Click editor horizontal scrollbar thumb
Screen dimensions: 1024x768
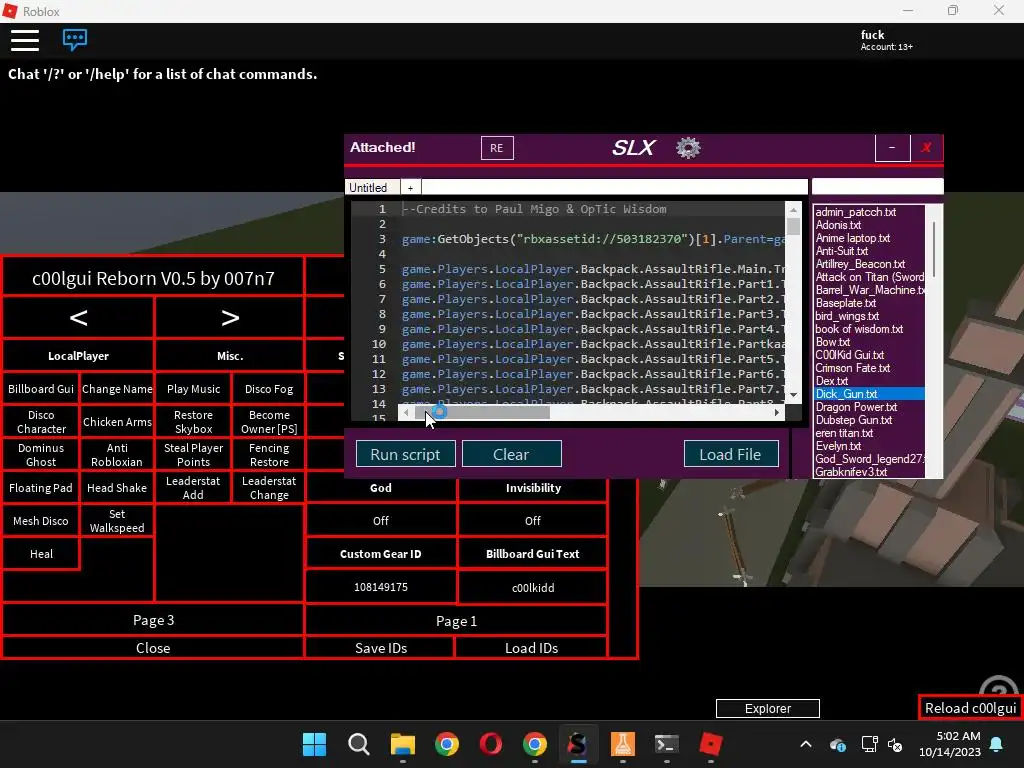point(483,413)
